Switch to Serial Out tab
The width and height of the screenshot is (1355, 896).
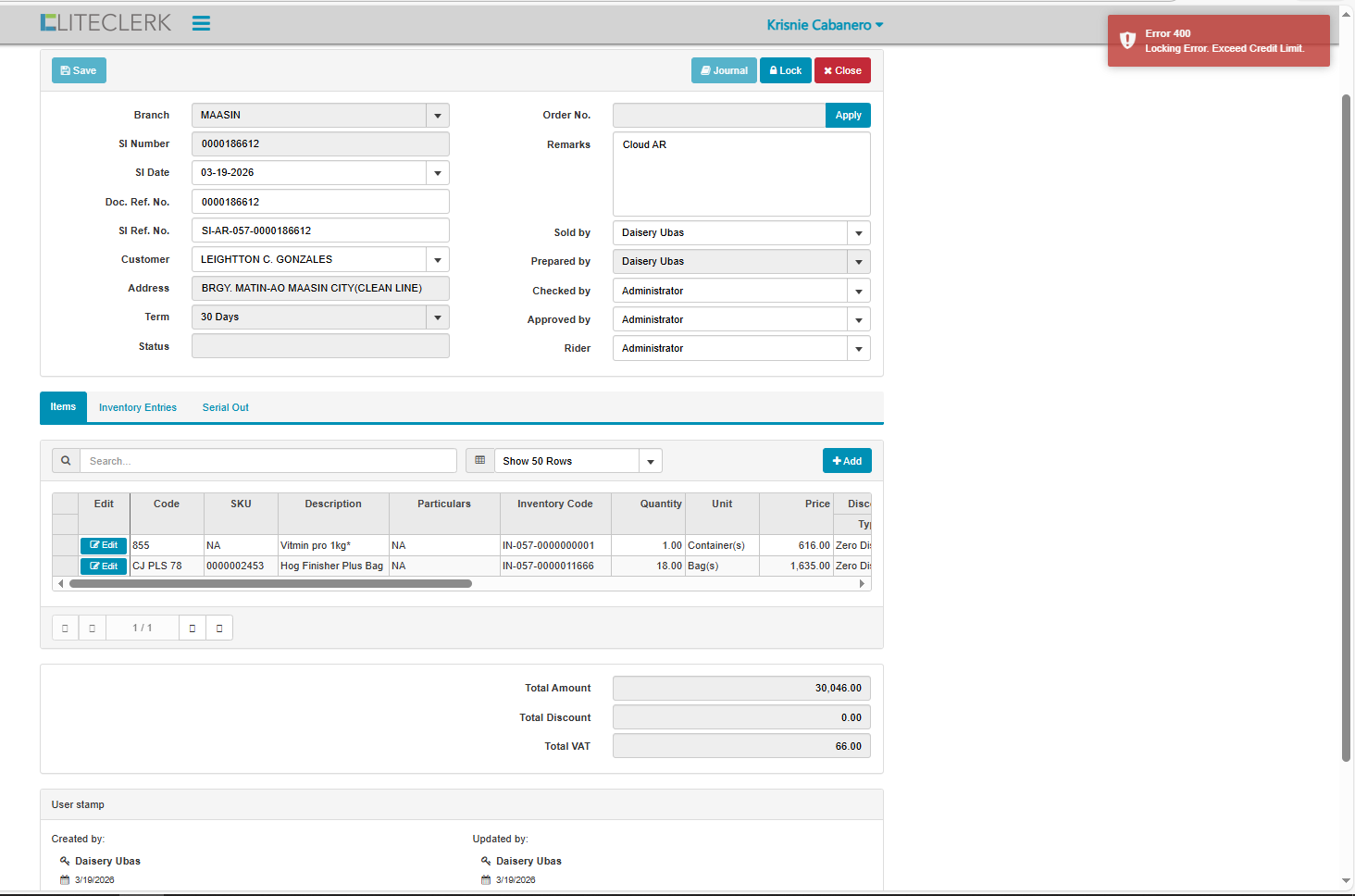[x=226, y=408]
